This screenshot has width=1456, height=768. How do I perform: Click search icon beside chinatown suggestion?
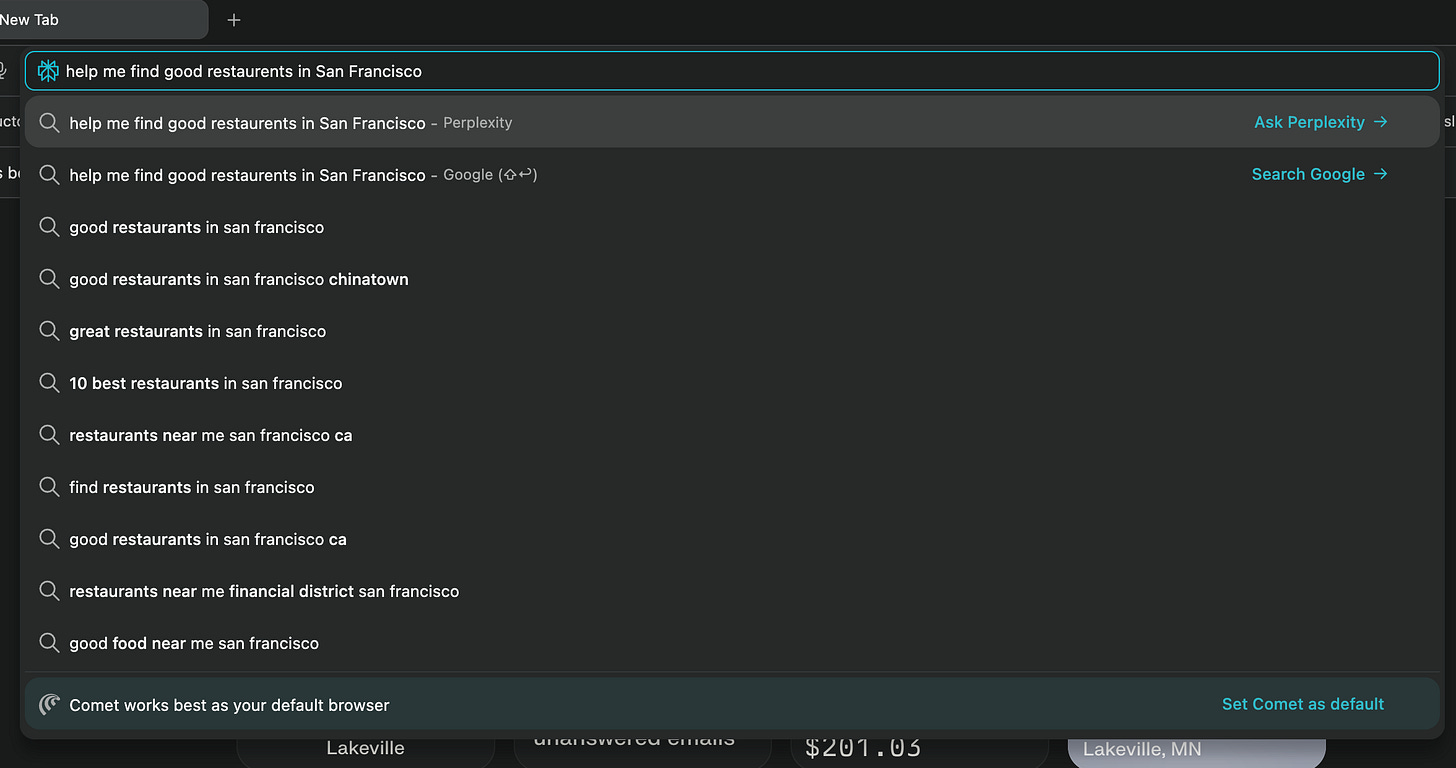[x=49, y=279]
